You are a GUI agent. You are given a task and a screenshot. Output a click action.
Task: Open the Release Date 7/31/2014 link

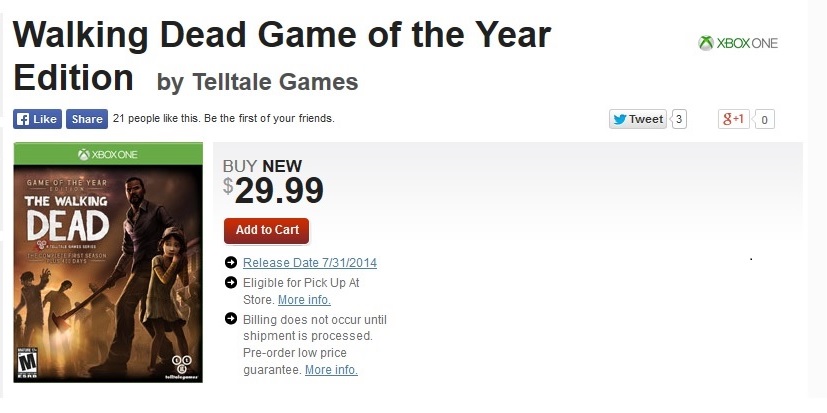(x=310, y=263)
